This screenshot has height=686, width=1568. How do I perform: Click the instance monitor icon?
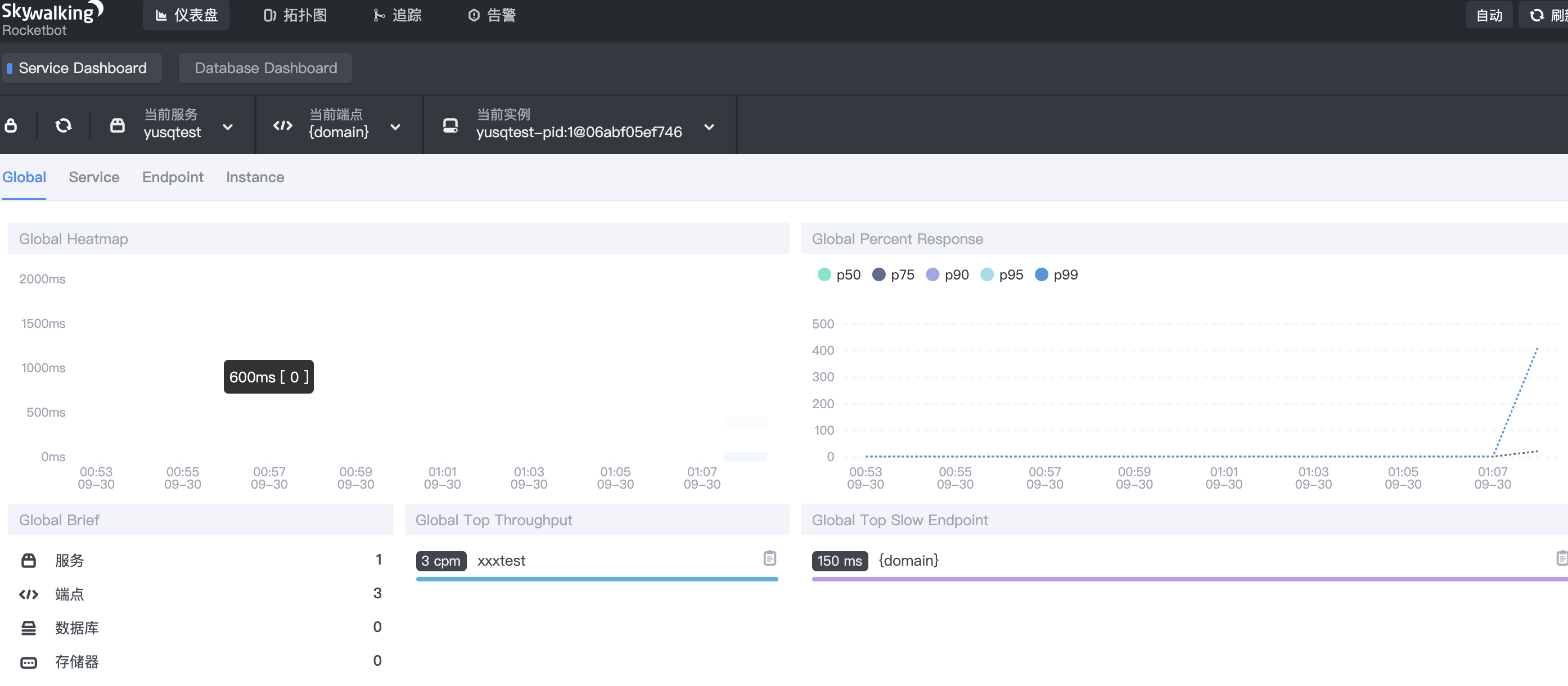coord(450,126)
